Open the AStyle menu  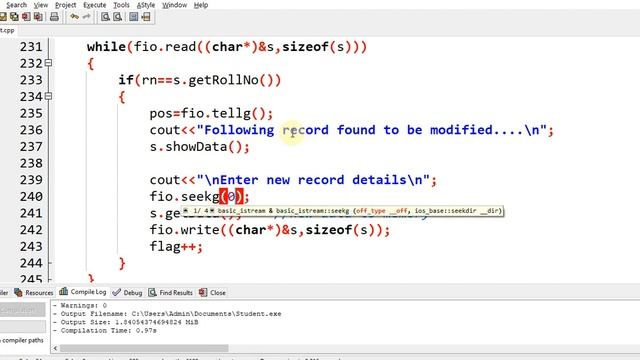point(146,5)
